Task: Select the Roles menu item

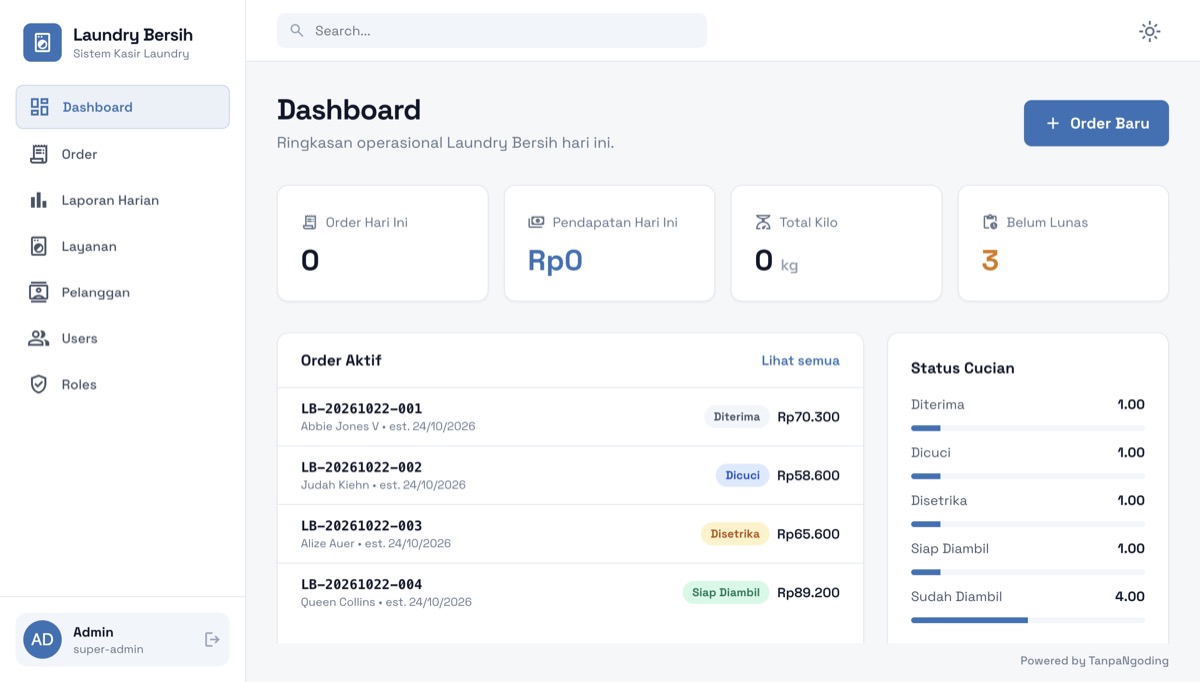Action: click(123, 384)
